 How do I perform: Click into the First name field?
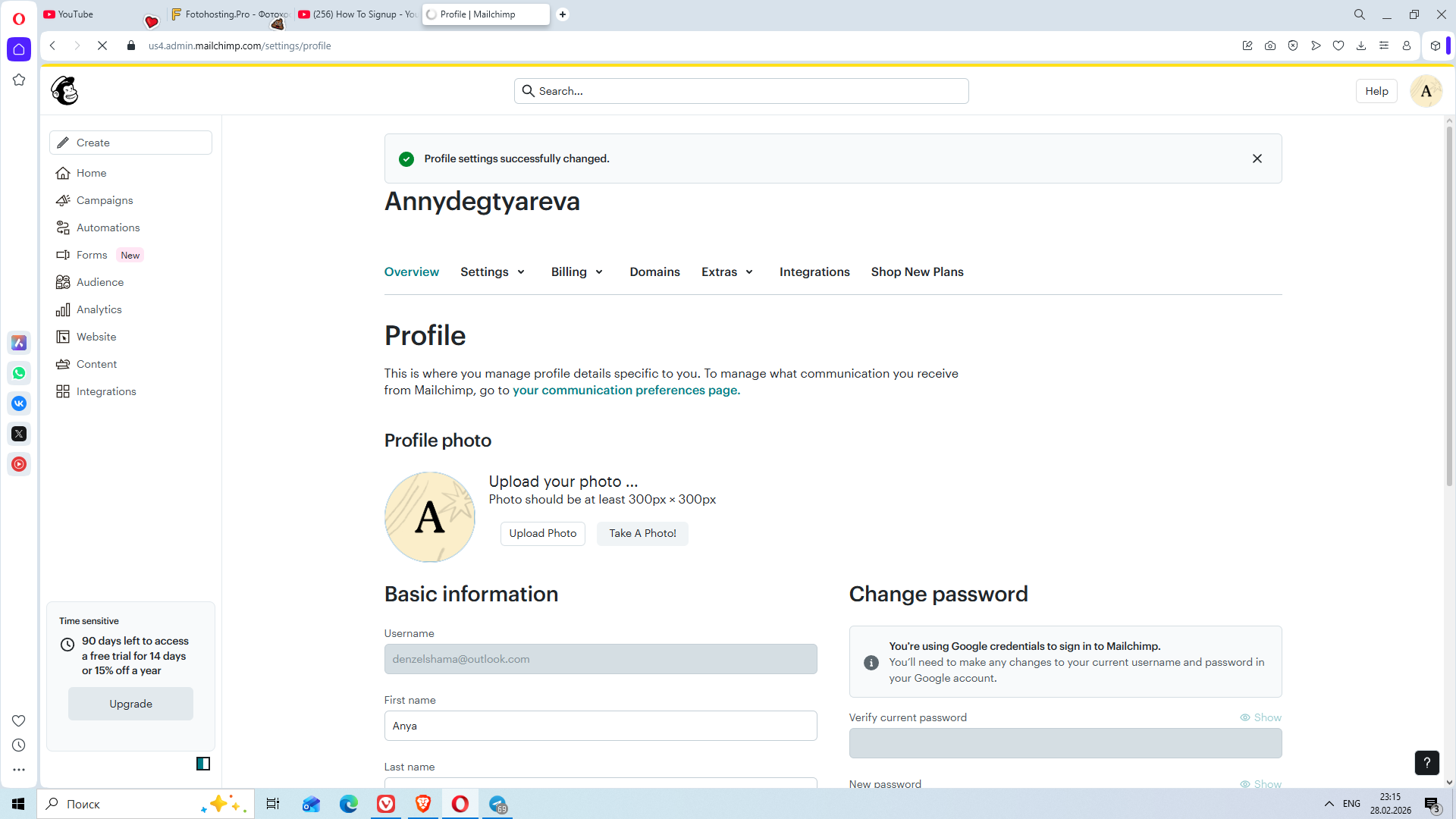coord(600,726)
